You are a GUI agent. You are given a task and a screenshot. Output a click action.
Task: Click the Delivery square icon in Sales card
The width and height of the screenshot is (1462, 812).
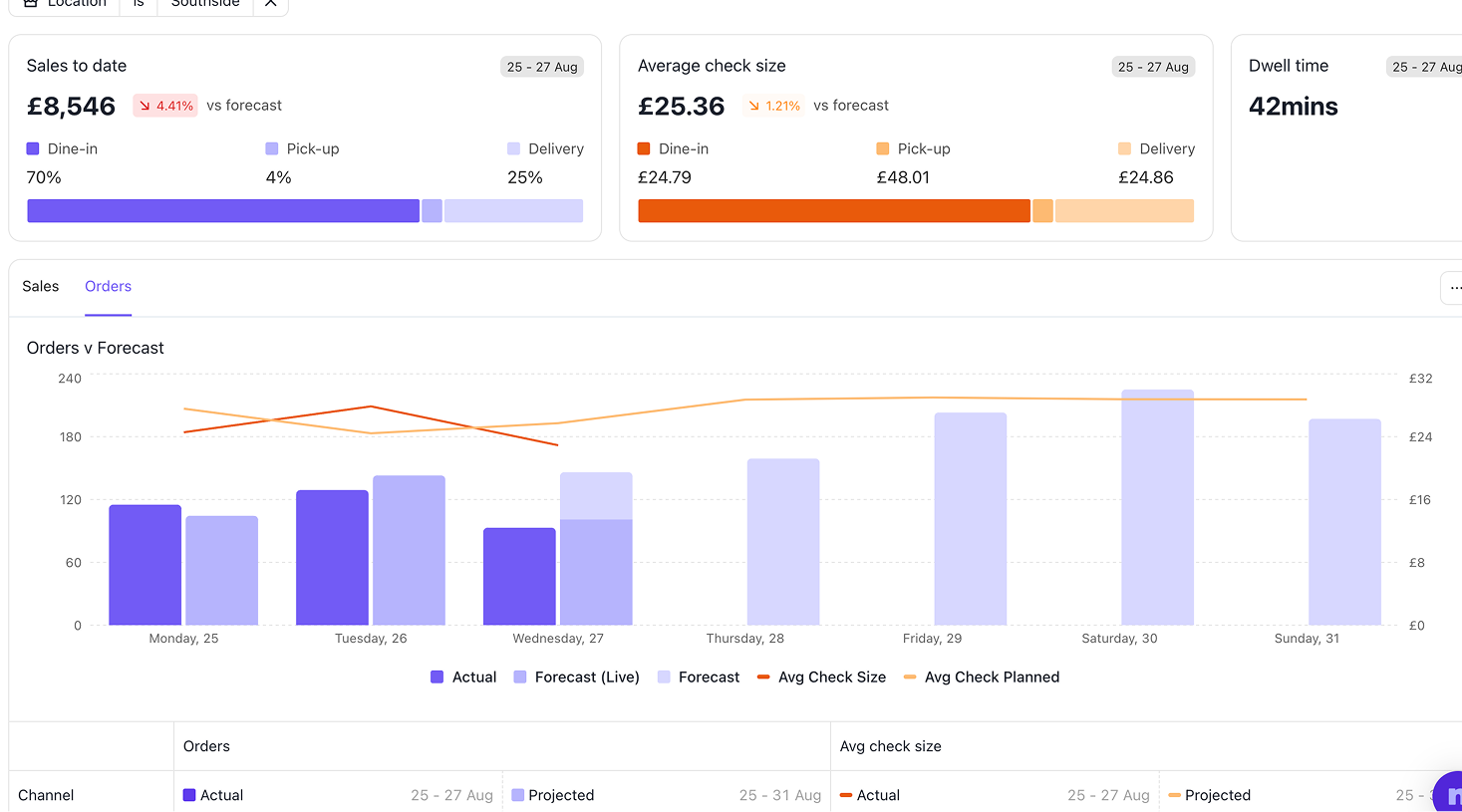(513, 148)
